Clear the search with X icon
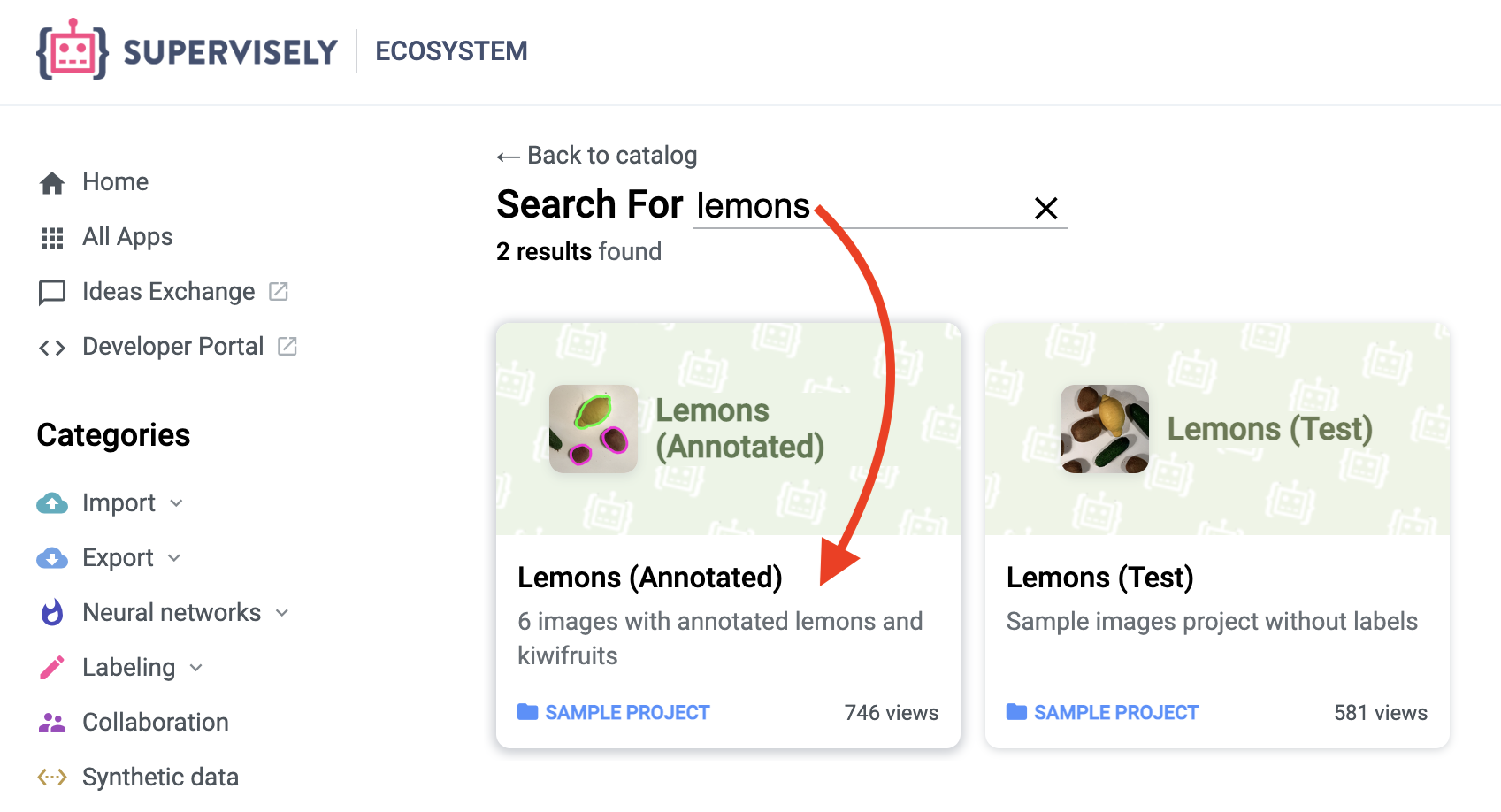Viewport: 1501px width, 812px height. [x=1046, y=209]
